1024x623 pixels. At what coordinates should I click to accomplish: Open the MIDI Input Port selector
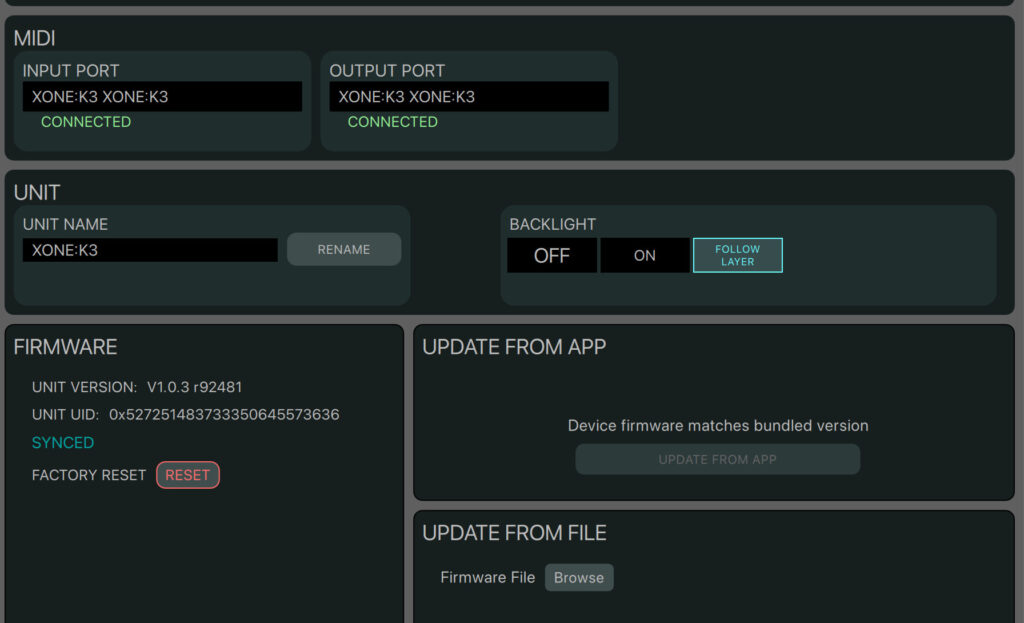click(161, 97)
